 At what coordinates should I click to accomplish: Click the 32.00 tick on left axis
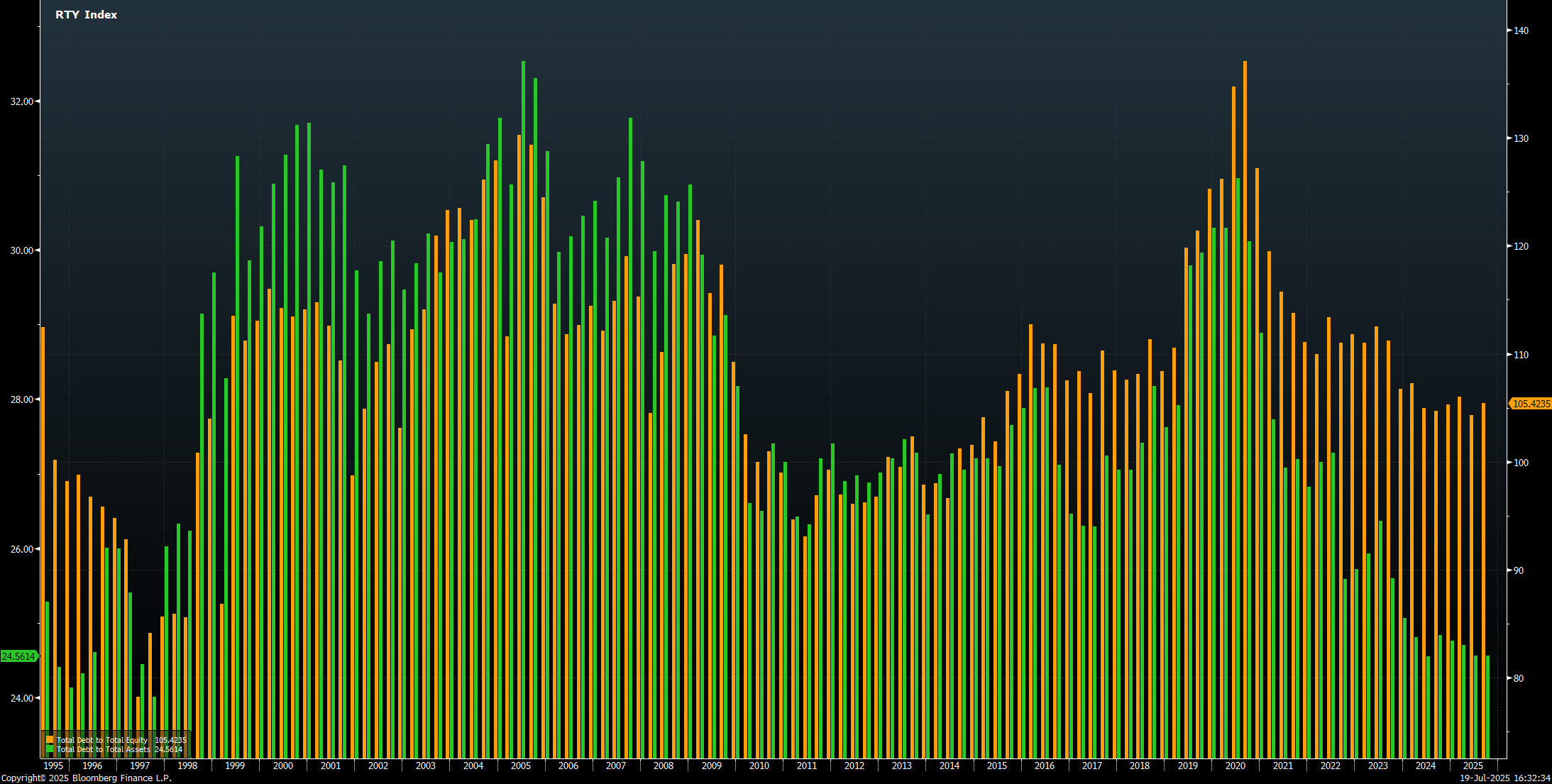pyautogui.click(x=22, y=101)
